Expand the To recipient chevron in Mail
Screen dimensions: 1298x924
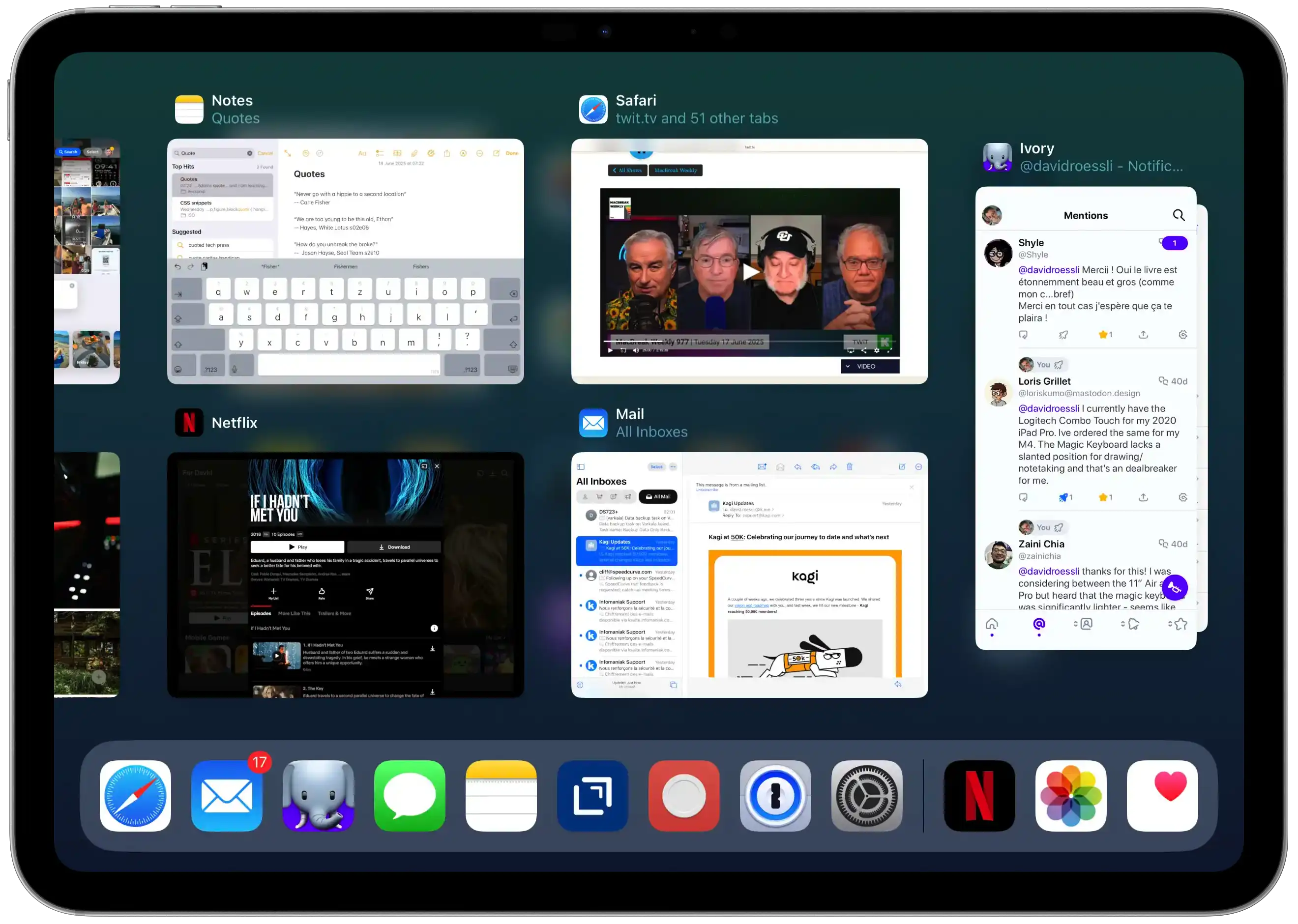click(x=773, y=510)
